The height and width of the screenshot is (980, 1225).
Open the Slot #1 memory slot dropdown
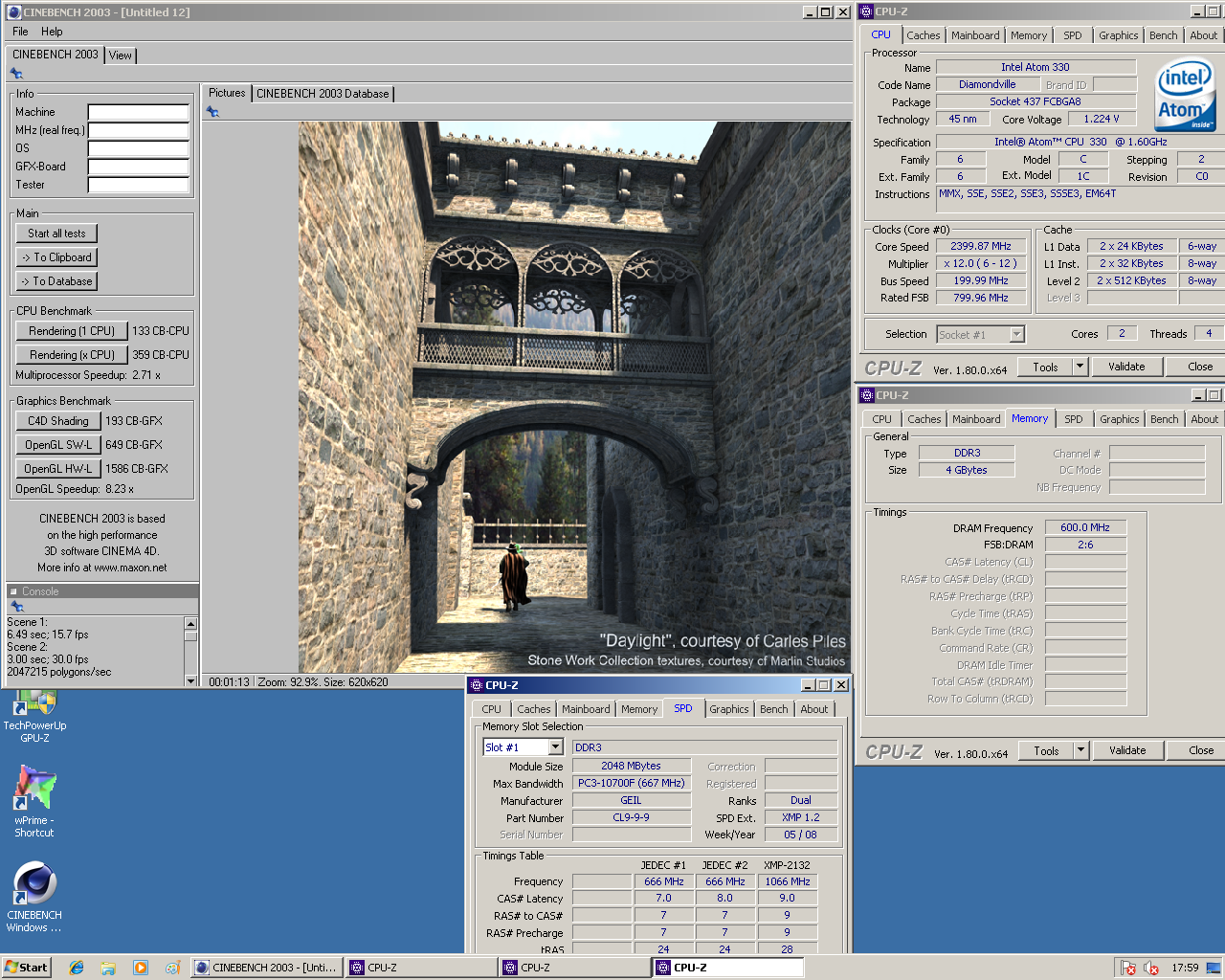pos(555,747)
